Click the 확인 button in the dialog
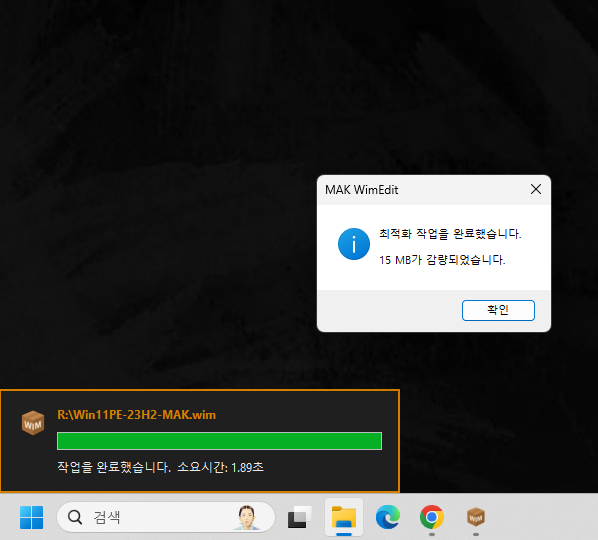The height and width of the screenshot is (540, 598). [498, 310]
